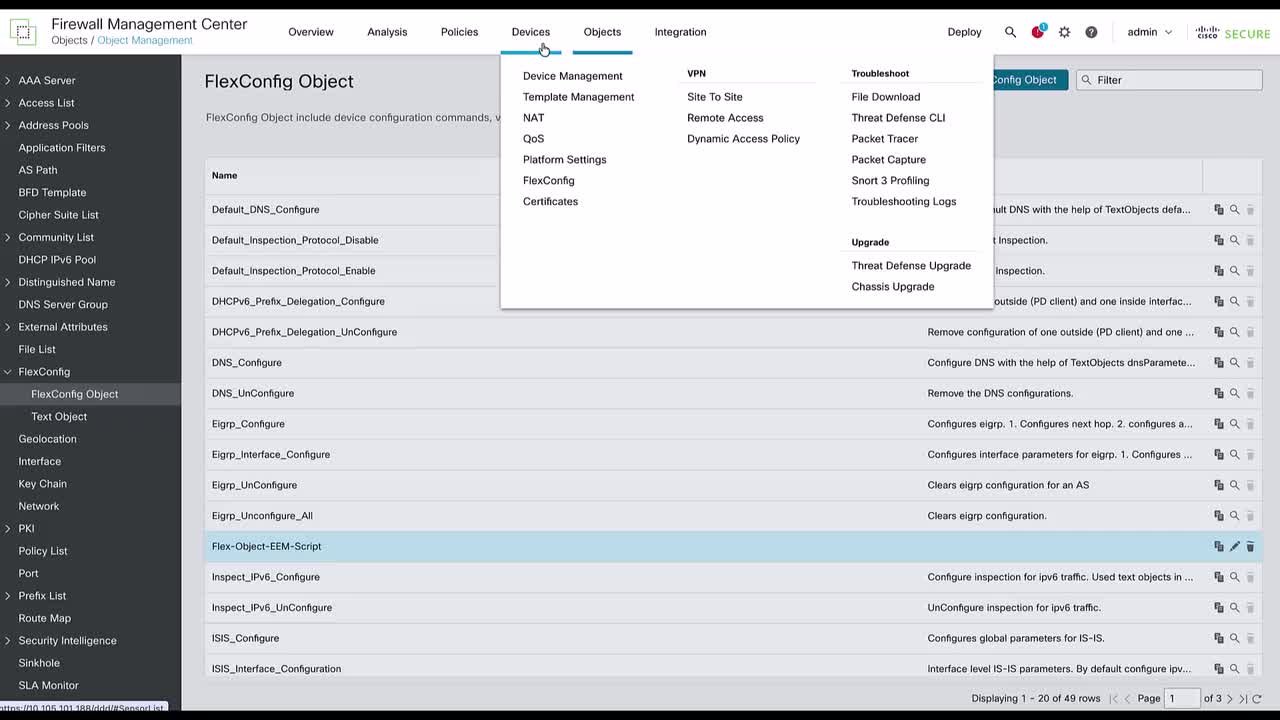
Task: Copy the Flex-Object-EEM-Script object
Action: (1219, 546)
